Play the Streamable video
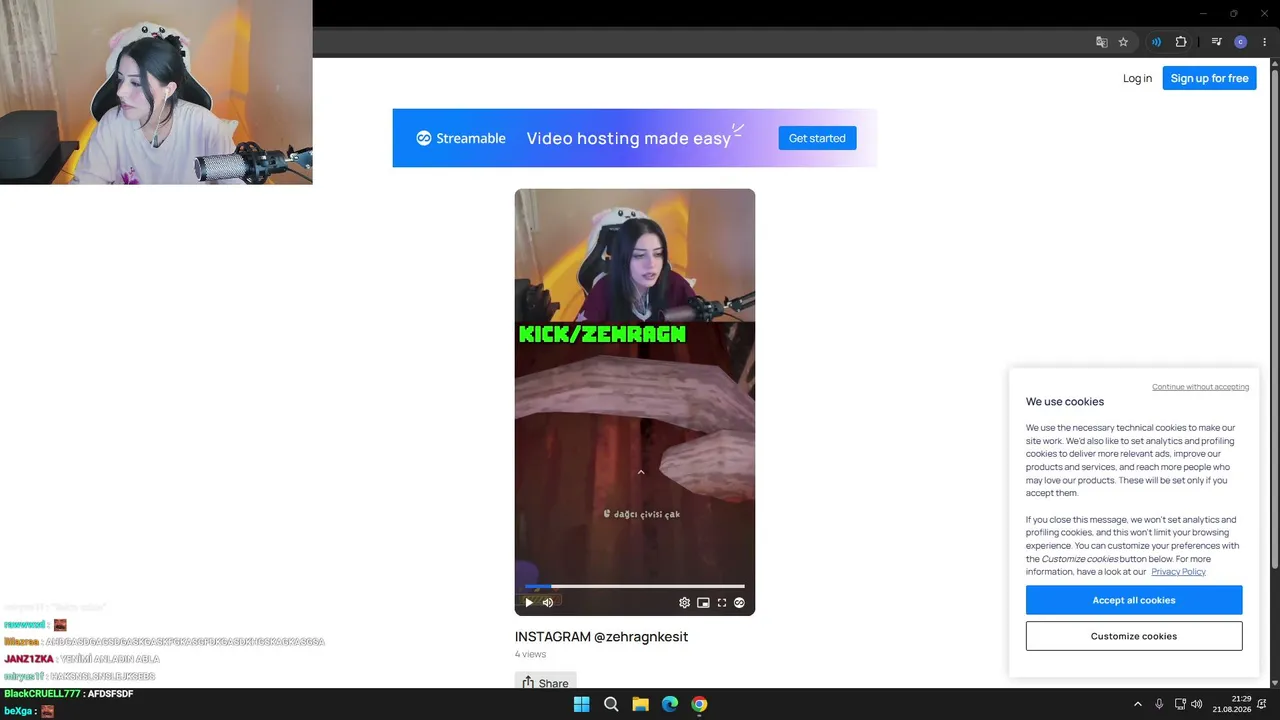The height and width of the screenshot is (720, 1280). click(x=529, y=602)
